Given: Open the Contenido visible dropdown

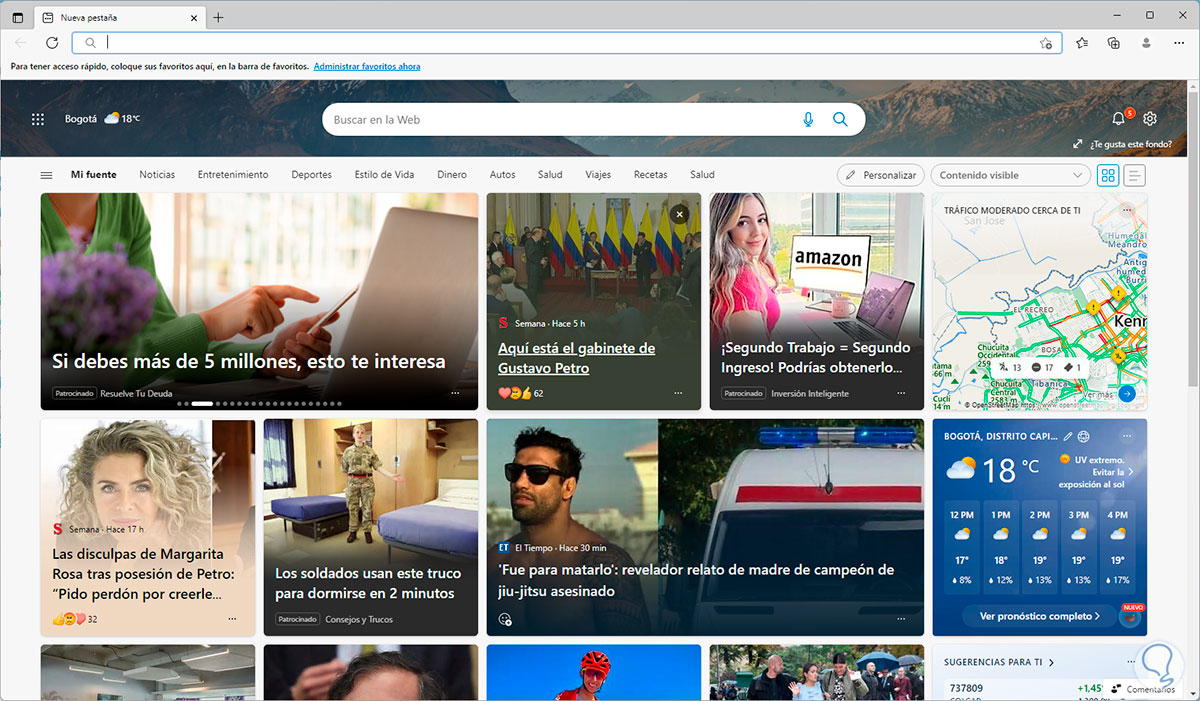Looking at the screenshot, I should 1010,175.
